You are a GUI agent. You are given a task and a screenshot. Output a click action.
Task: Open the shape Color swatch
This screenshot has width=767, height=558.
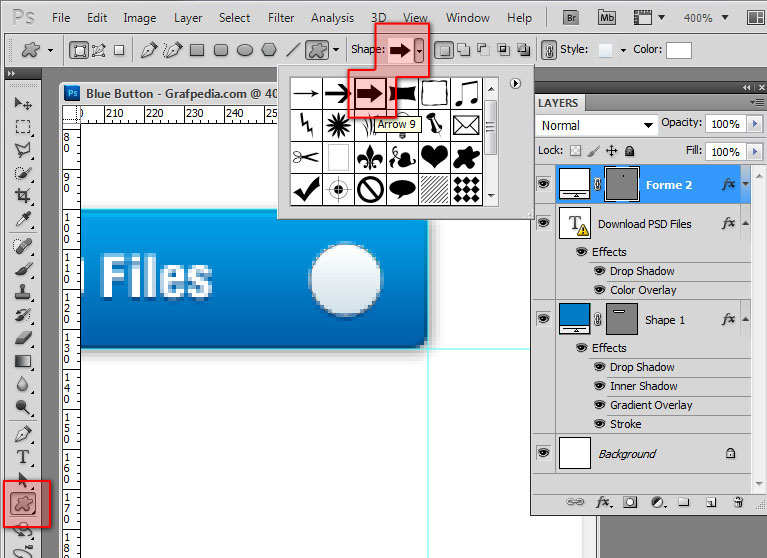[679, 50]
